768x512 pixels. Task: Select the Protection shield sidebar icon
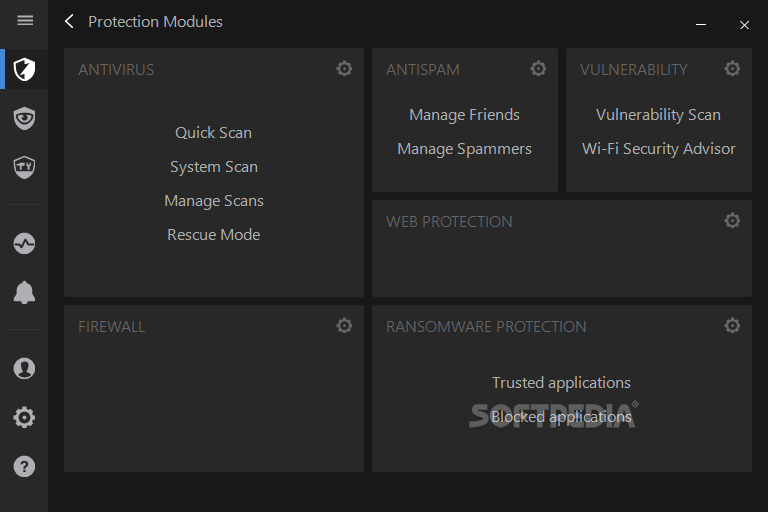pos(24,69)
